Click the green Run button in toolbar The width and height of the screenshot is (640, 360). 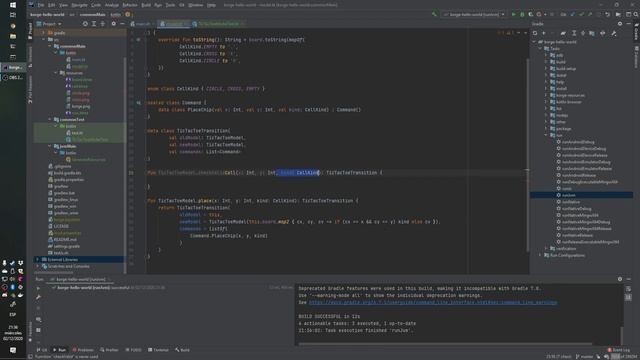click(513, 14)
